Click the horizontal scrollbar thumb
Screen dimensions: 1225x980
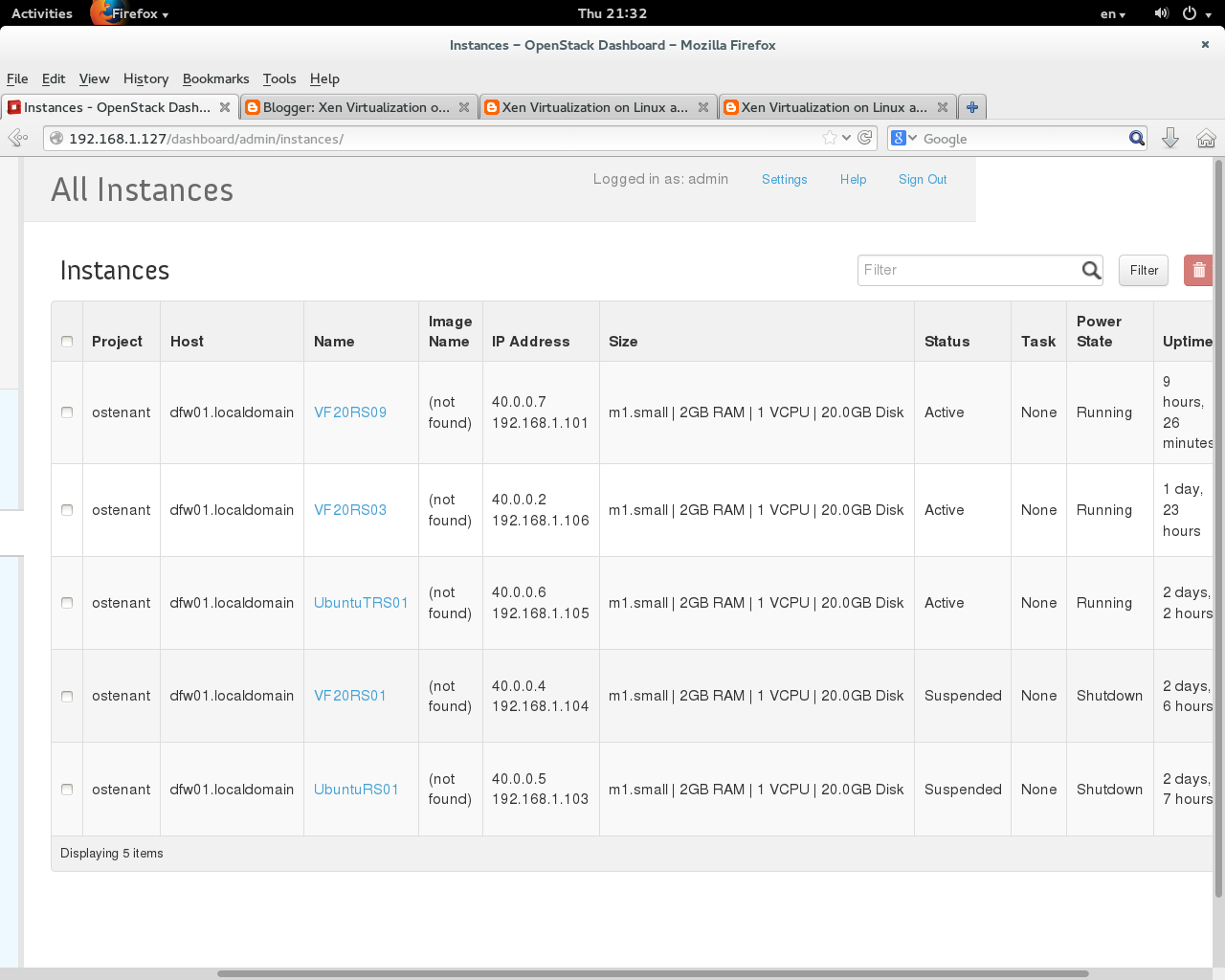653,973
